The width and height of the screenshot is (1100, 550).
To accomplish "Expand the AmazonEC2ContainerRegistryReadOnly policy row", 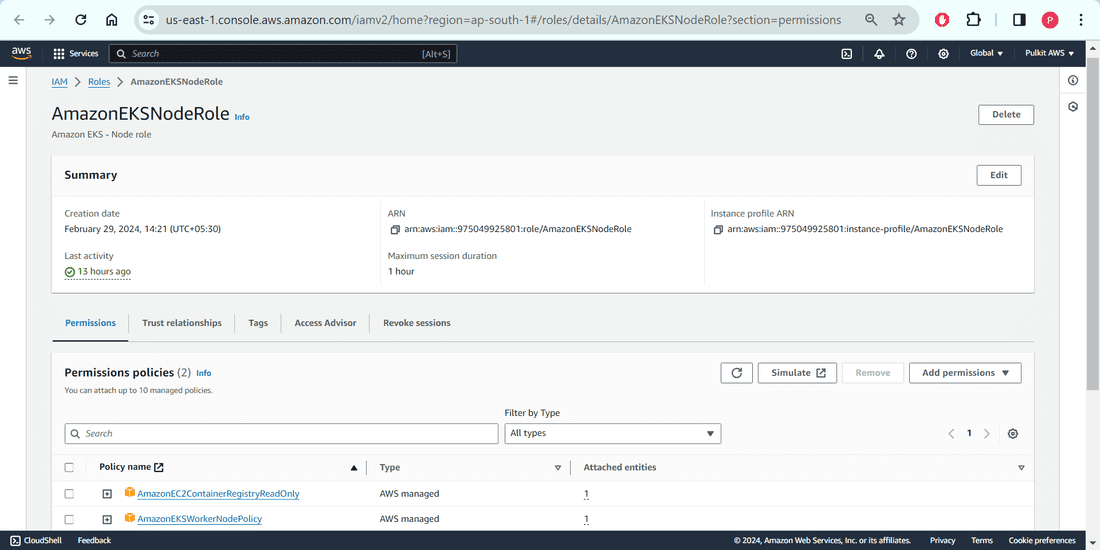I will click(x=107, y=494).
